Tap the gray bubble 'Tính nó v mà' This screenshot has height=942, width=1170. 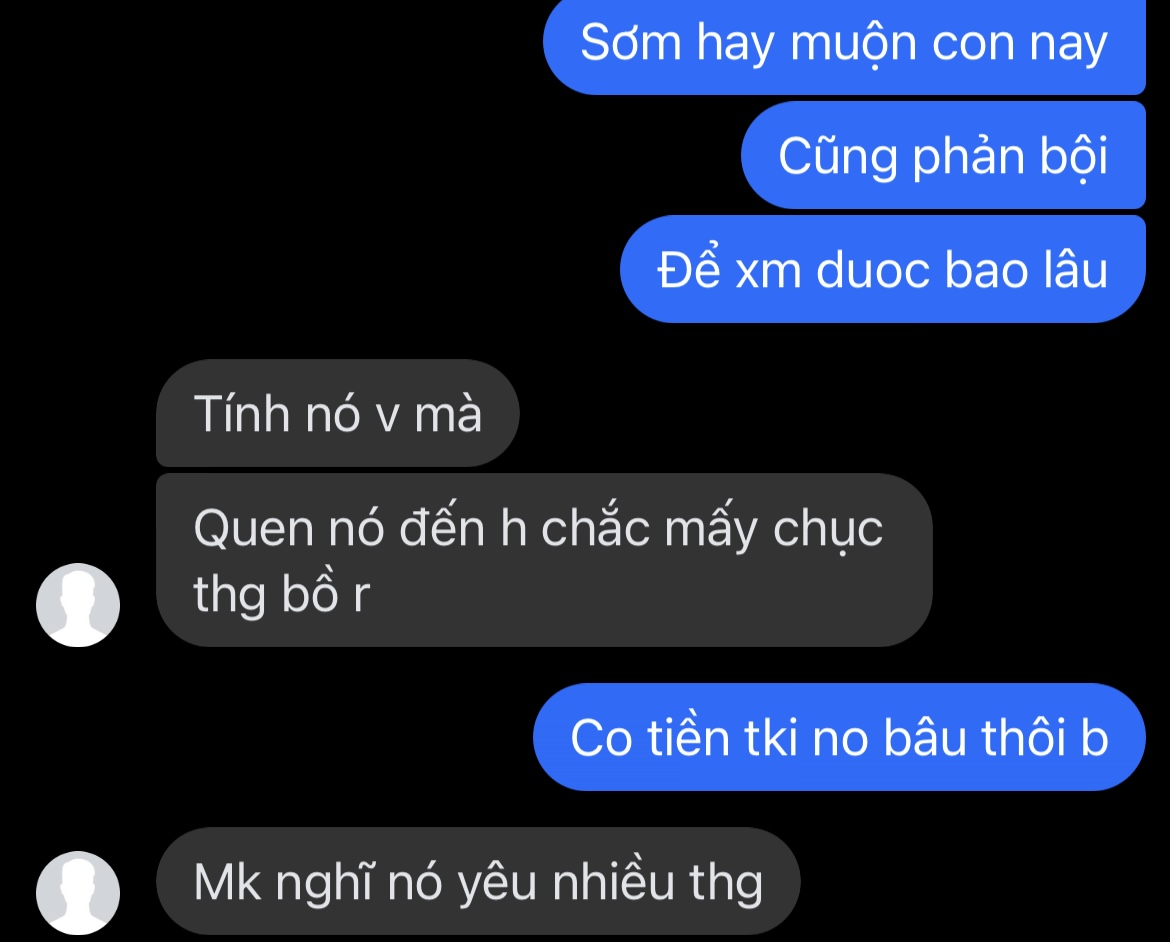click(x=337, y=413)
